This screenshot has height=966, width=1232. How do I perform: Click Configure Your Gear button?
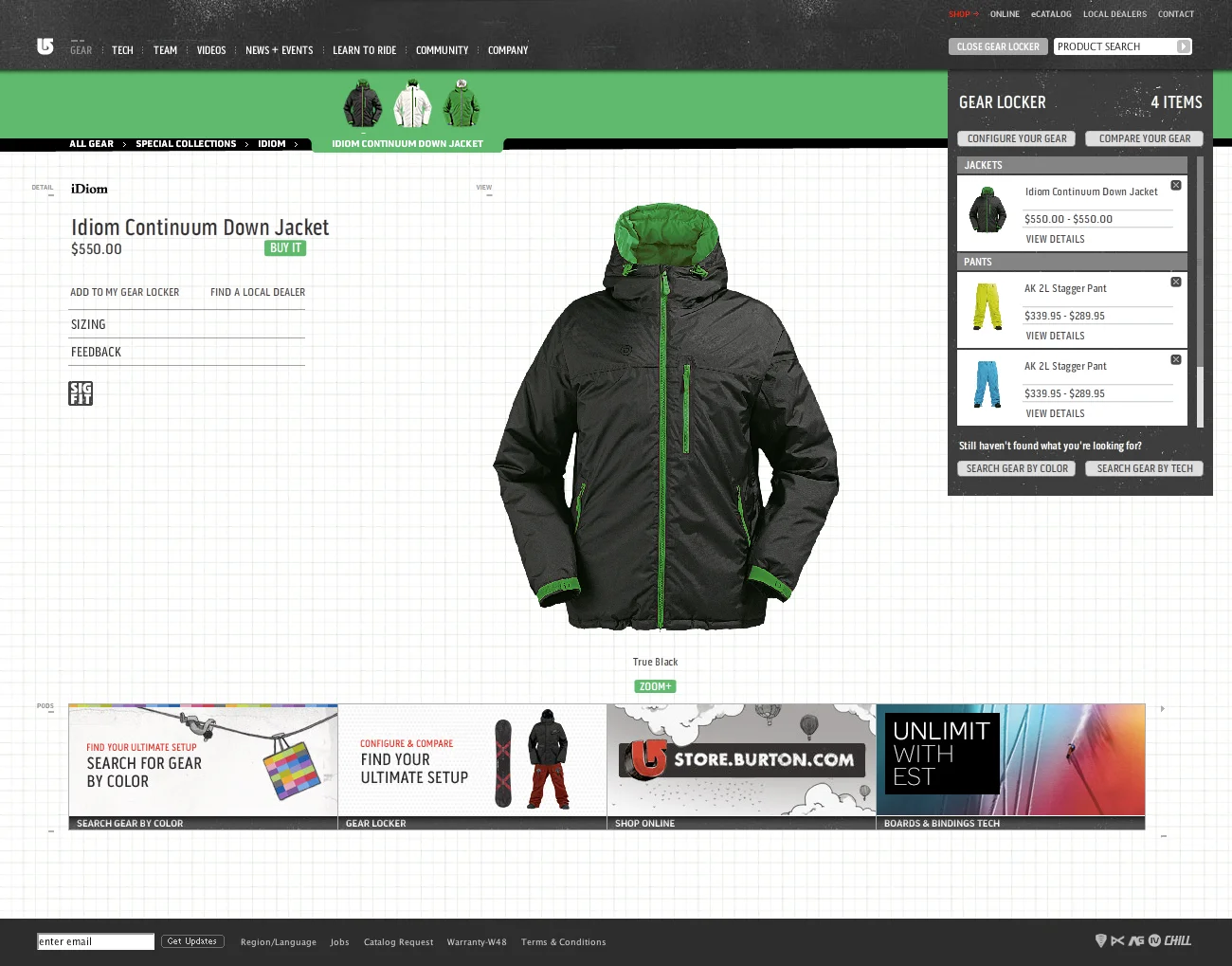1017,138
